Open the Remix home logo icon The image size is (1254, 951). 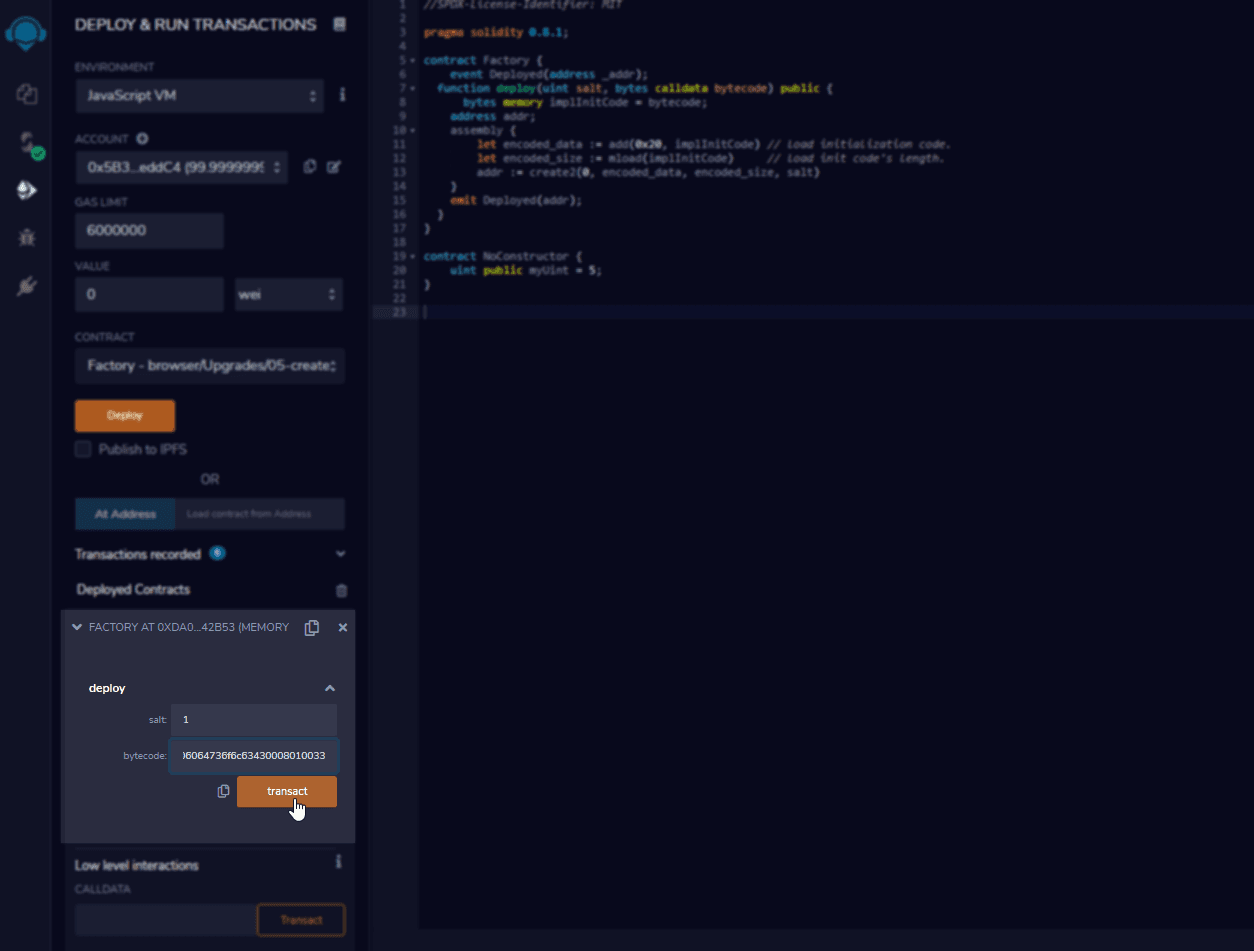(x=25, y=32)
